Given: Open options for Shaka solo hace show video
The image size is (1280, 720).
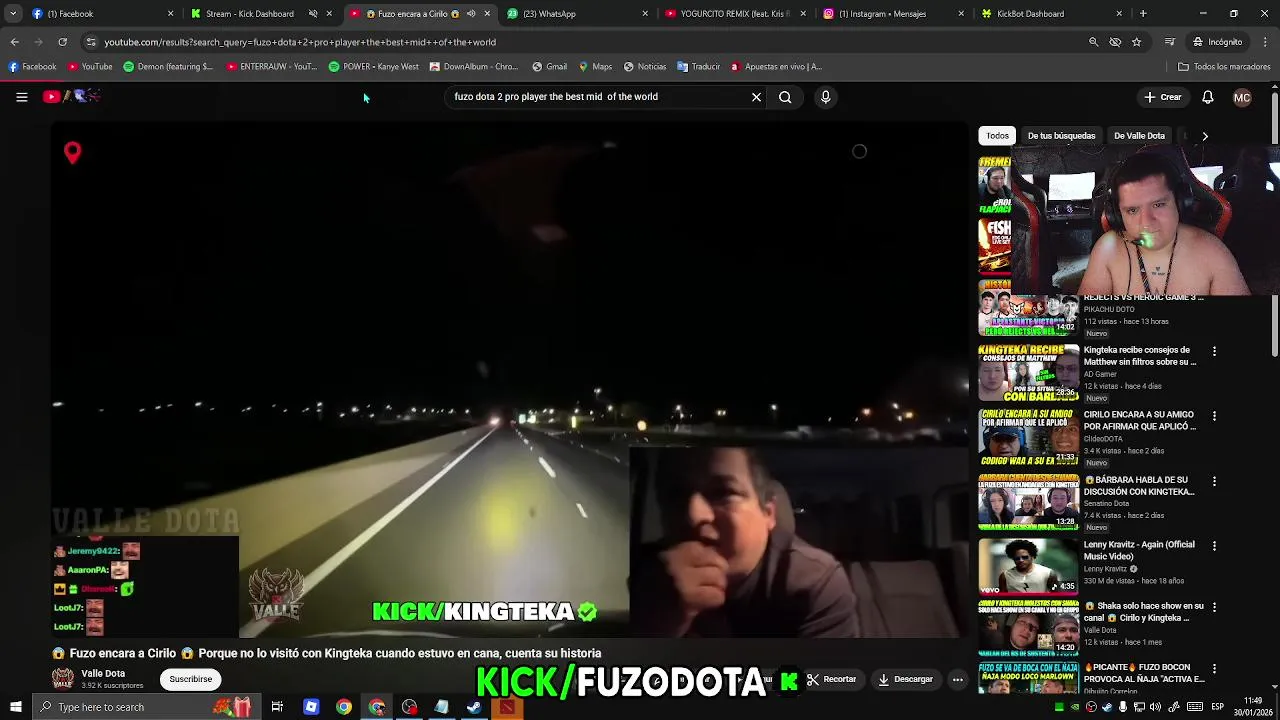Looking at the screenshot, I should pos(1214,607).
